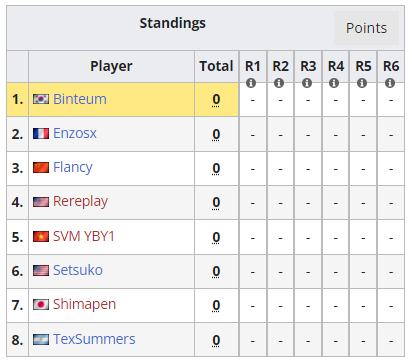Follow the Rereplay player link
The width and height of the screenshot is (412, 364).
pyautogui.click(x=80, y=201)
